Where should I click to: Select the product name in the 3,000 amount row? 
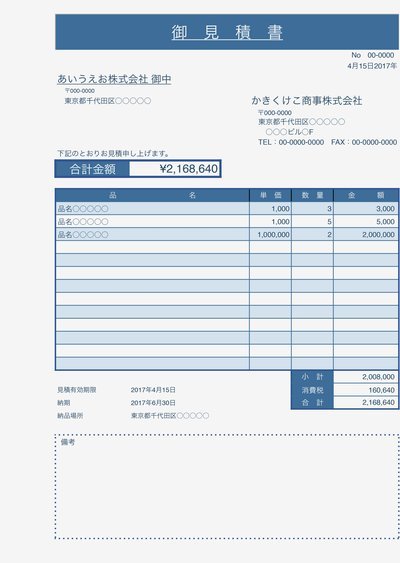(x=83, y=209)
